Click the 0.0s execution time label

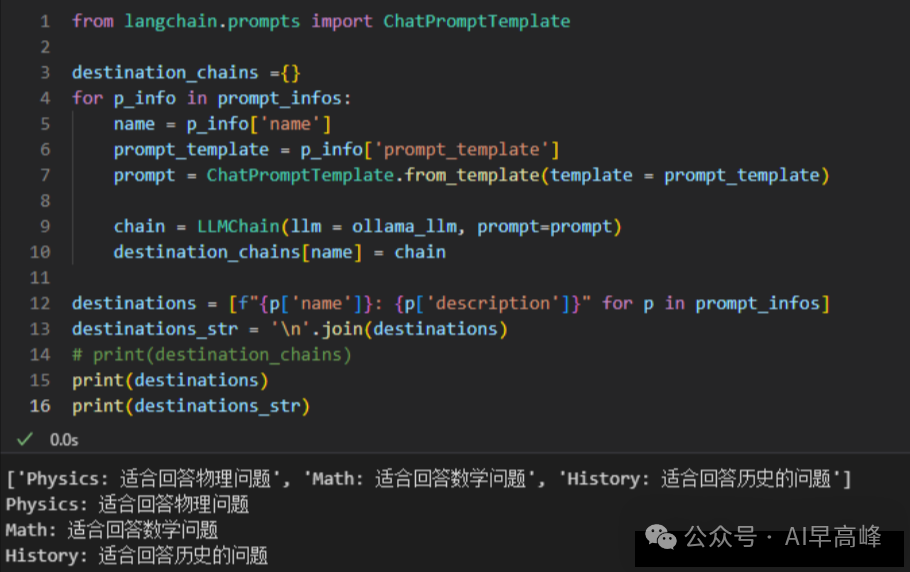(x=64, y=440)
